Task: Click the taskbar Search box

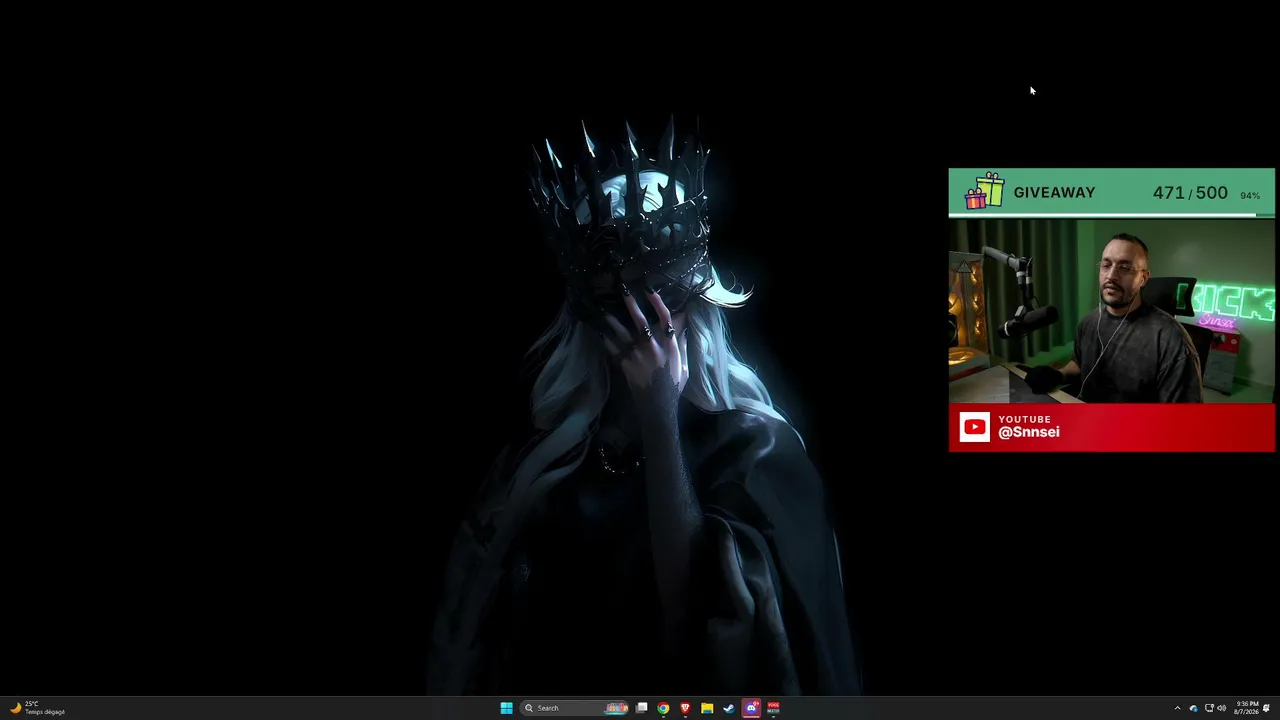Action: [575, 708]
